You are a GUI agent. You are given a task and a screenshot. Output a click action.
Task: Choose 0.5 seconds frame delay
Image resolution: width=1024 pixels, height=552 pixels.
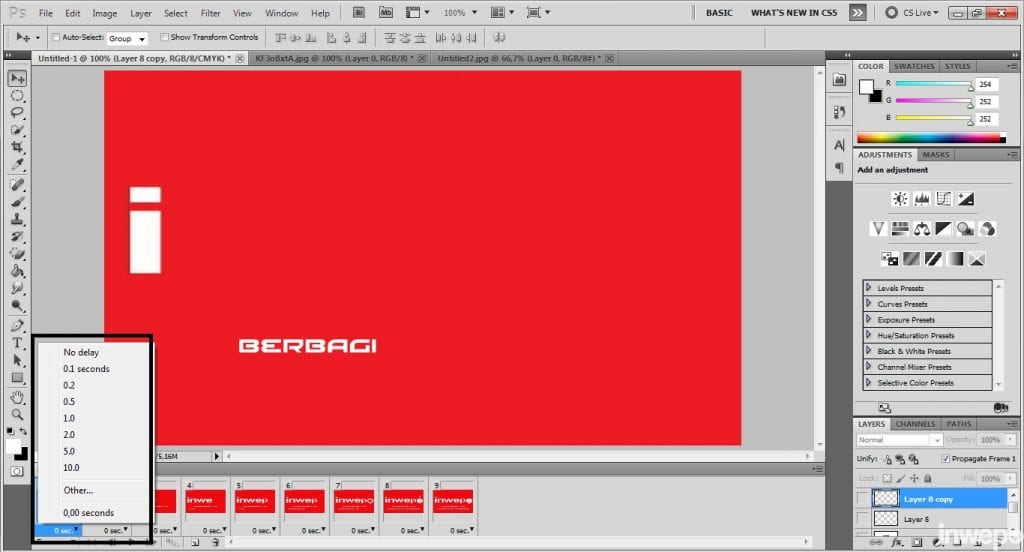click(69, 402)
